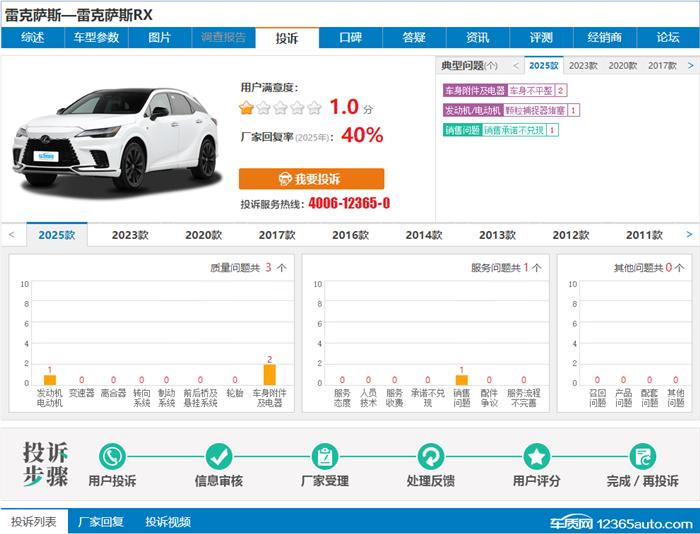Open the 投诉视频 bottom tab
This screenshot has width=700, height=534.
click(168, 521)
